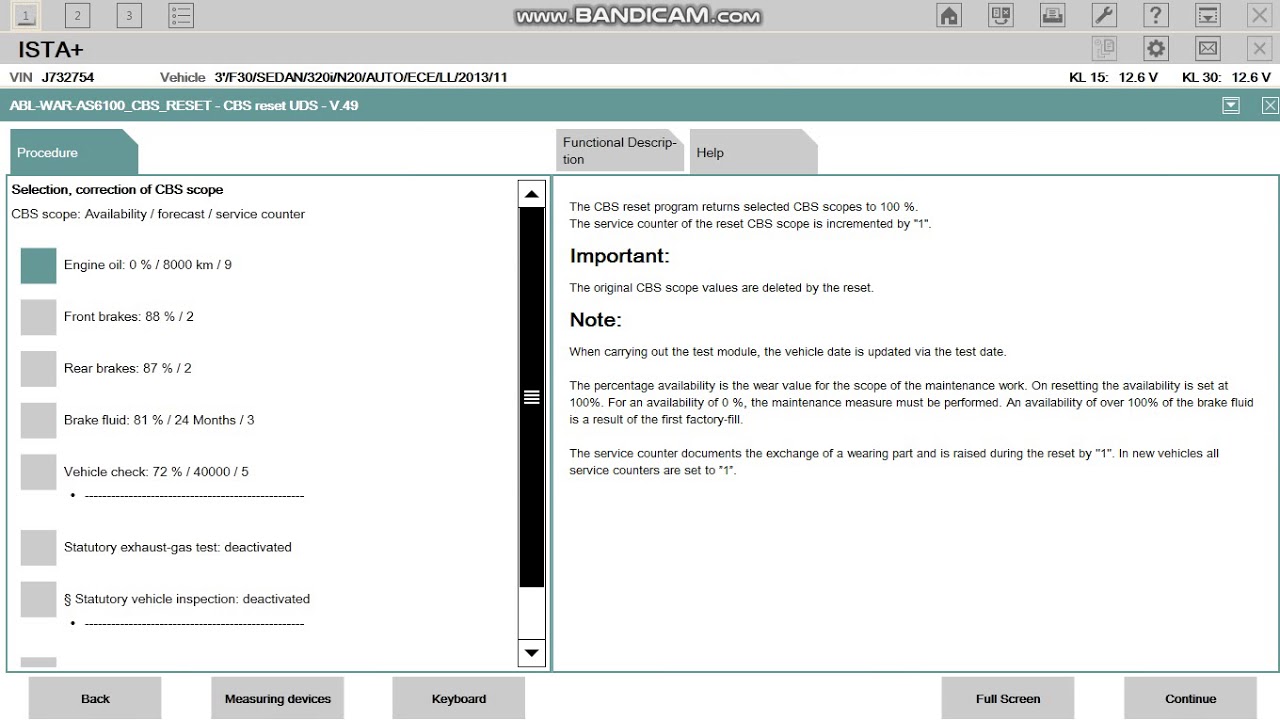Click the Back button
Image resolution: width=1280 pixels, height=720 pixels.
coord(95,698)
